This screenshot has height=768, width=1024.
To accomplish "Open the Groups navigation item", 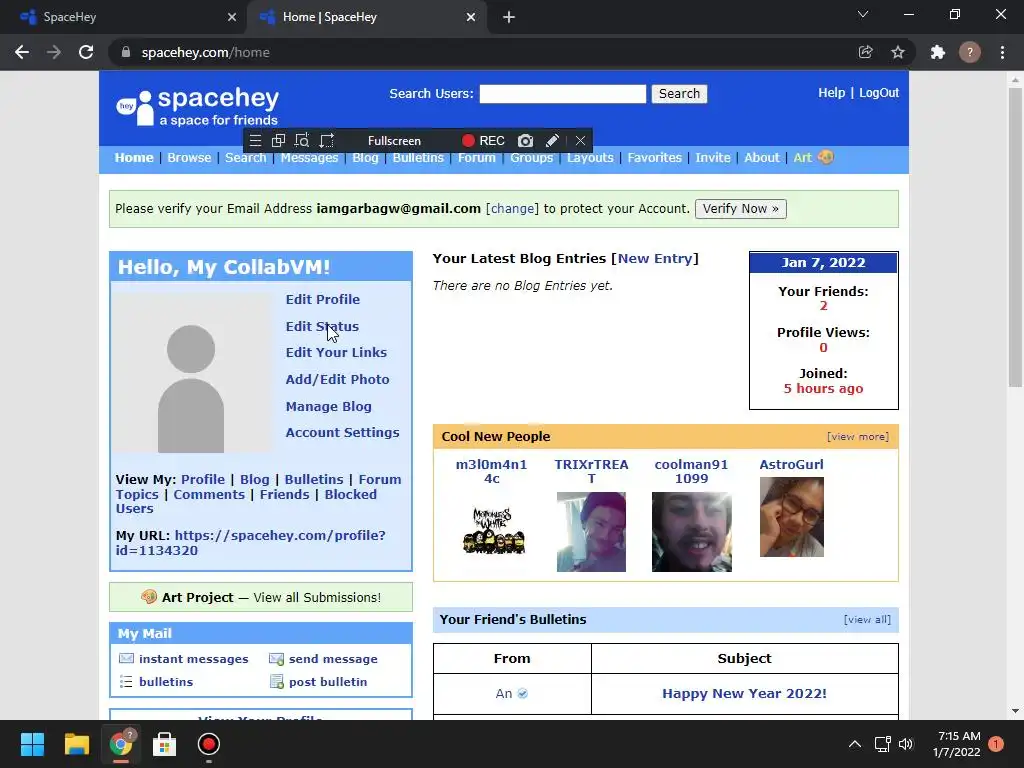I will pos(532,157).
